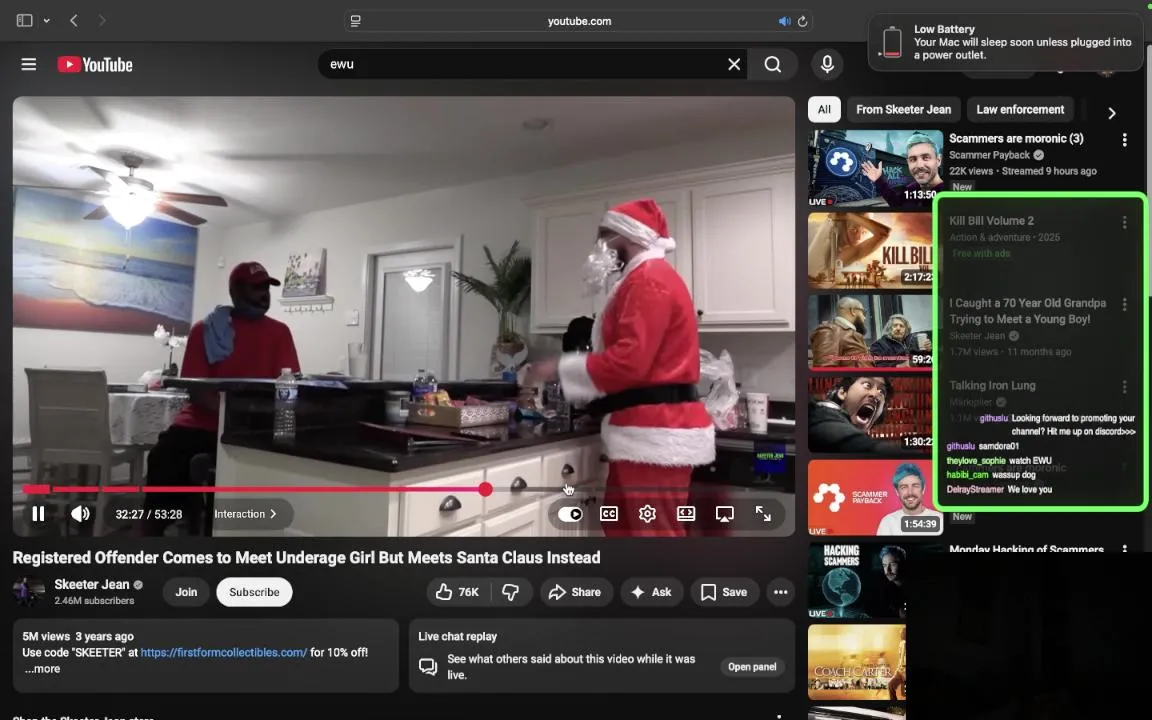The height and width of the screenshot is (720, 1152).
Task: Start voice search with microphone
Action: (x=827, y=65)
